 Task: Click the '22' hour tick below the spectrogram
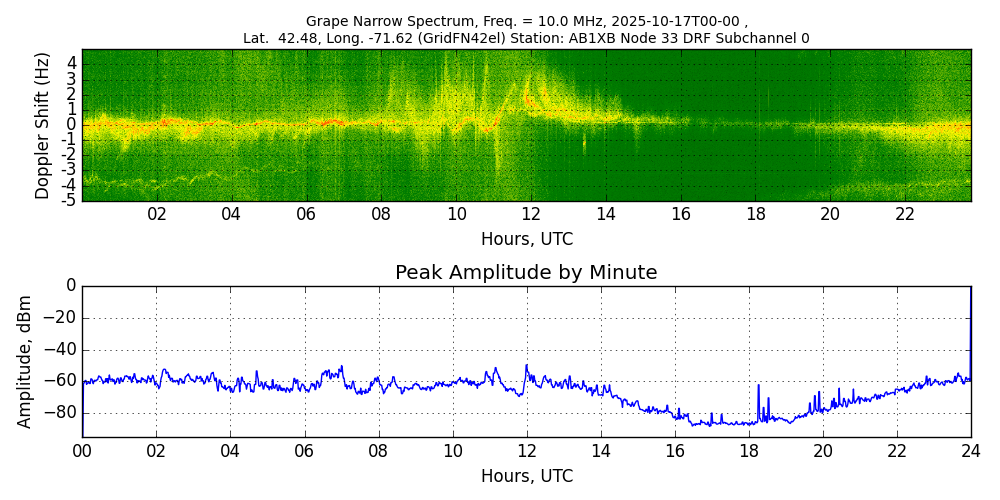905,214
